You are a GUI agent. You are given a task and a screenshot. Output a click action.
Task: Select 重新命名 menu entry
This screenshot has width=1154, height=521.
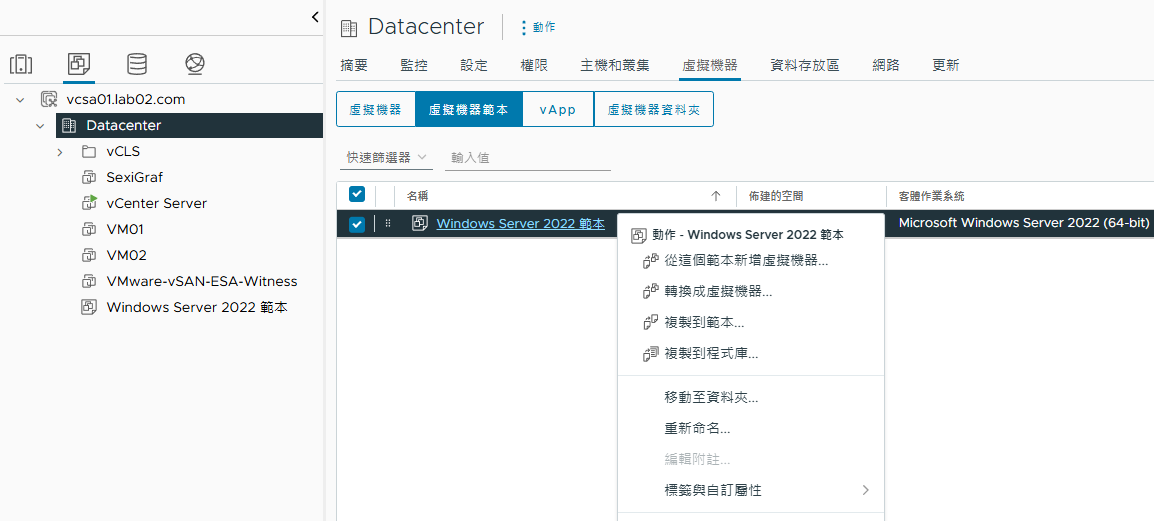(x=751, y=429)
